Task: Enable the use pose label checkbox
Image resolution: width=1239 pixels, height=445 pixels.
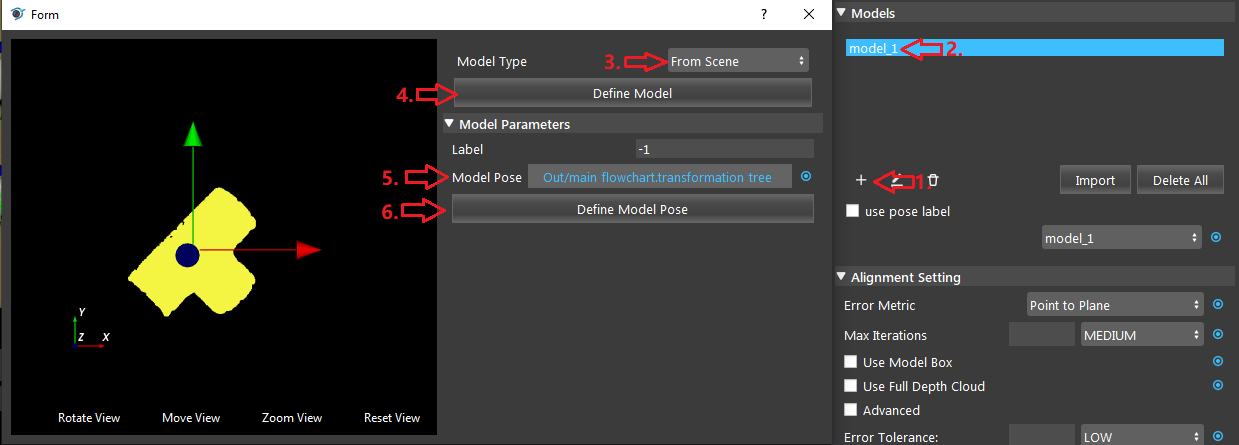Action: [851, 211]
